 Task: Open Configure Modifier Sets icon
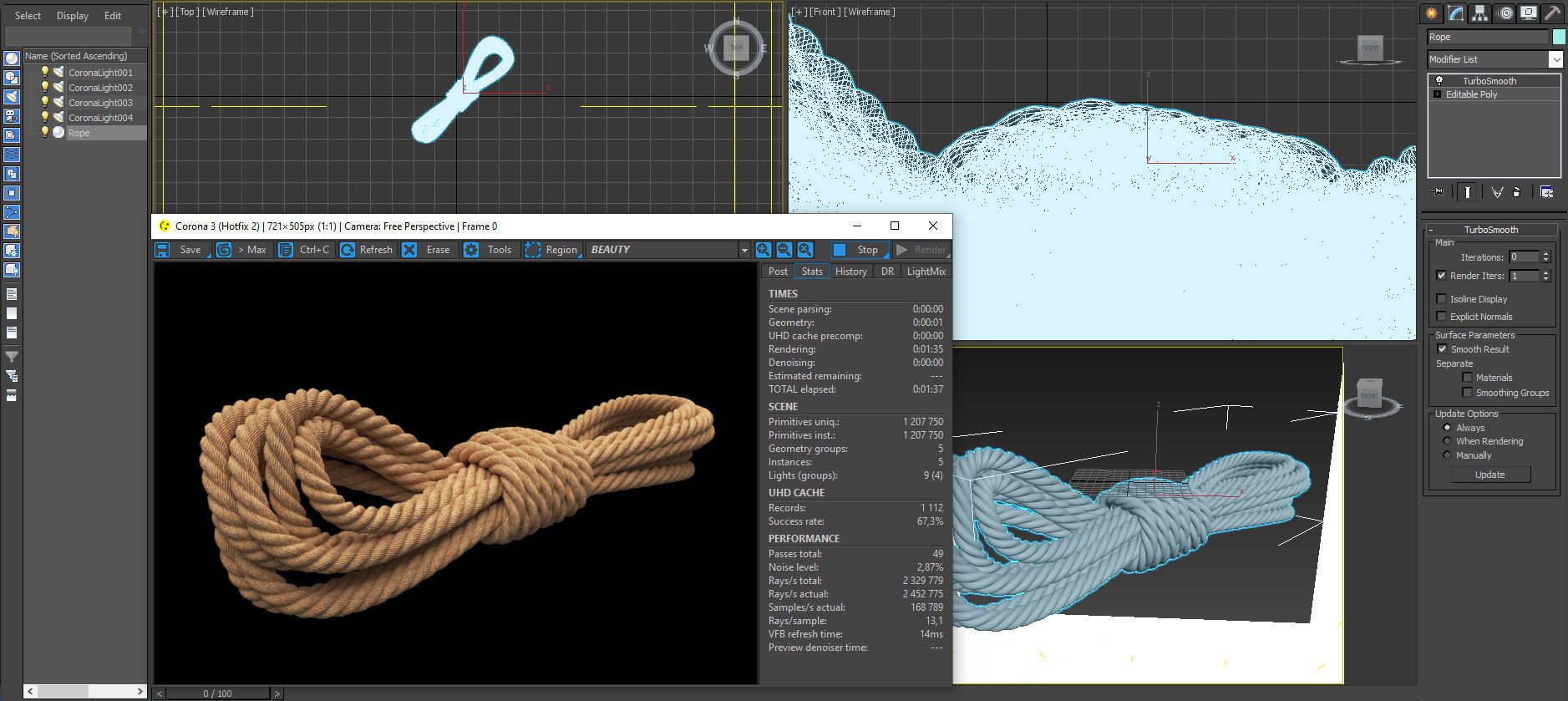[1547, 192]
